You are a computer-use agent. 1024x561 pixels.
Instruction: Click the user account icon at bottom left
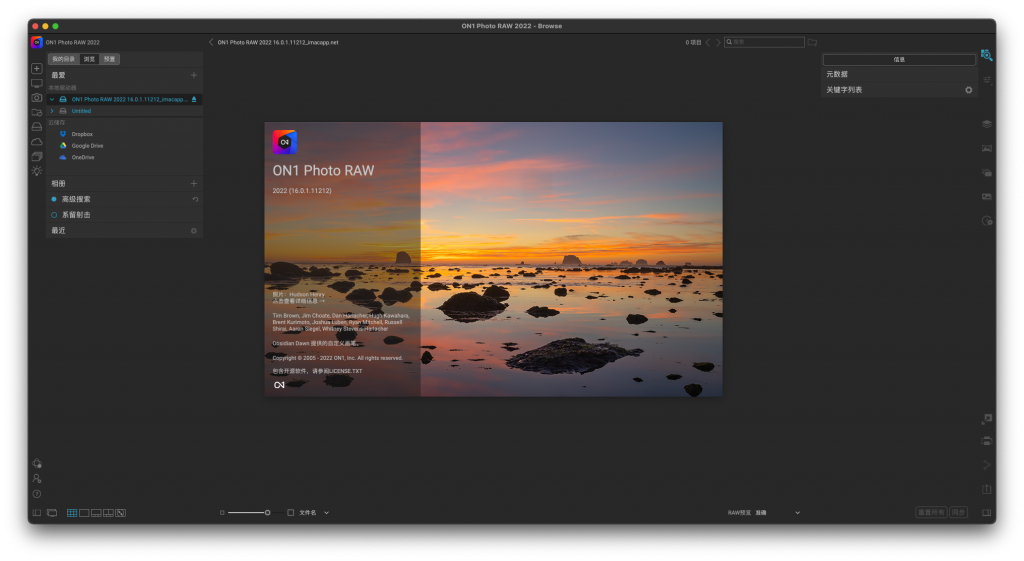(x=37, y=478)
